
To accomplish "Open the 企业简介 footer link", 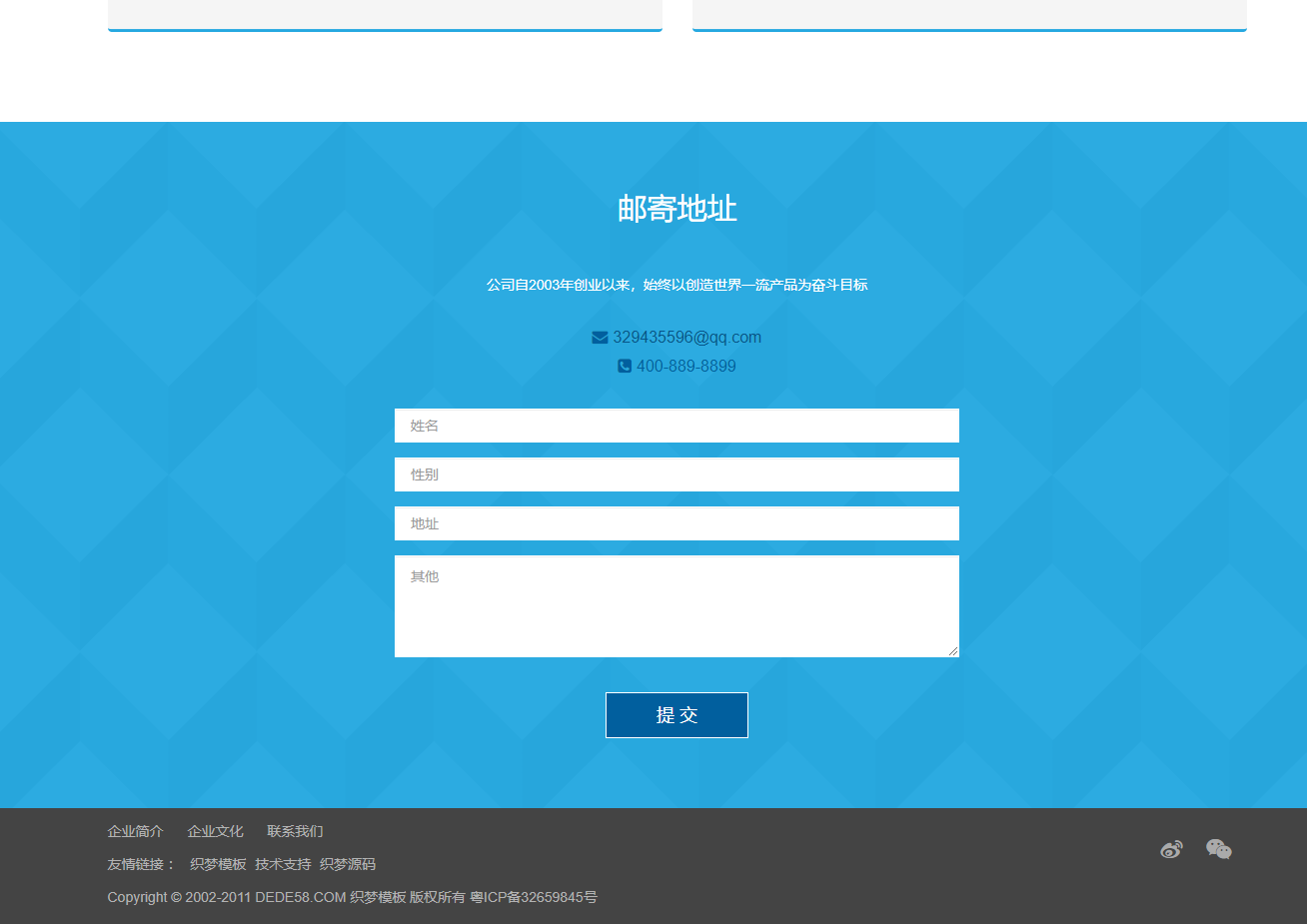I will tap(135, 831).
